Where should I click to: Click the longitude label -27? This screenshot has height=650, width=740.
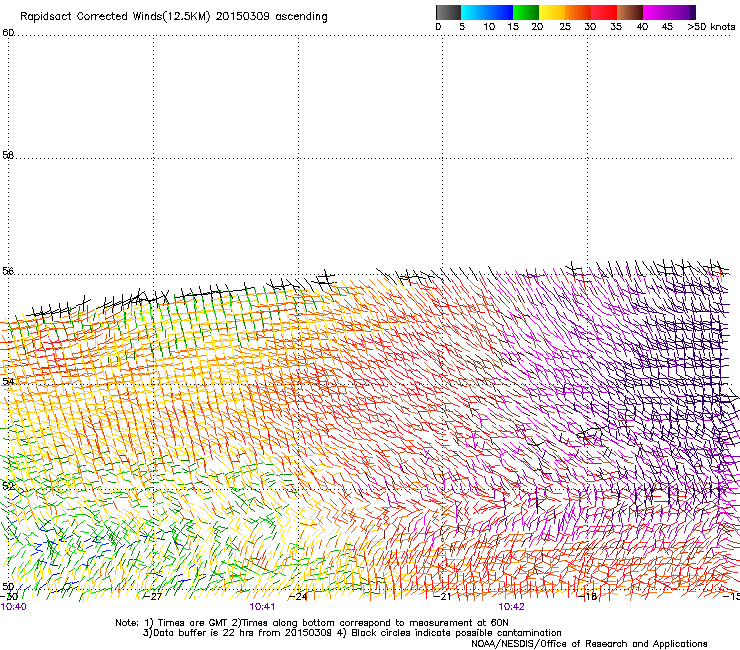coord(153,596)
